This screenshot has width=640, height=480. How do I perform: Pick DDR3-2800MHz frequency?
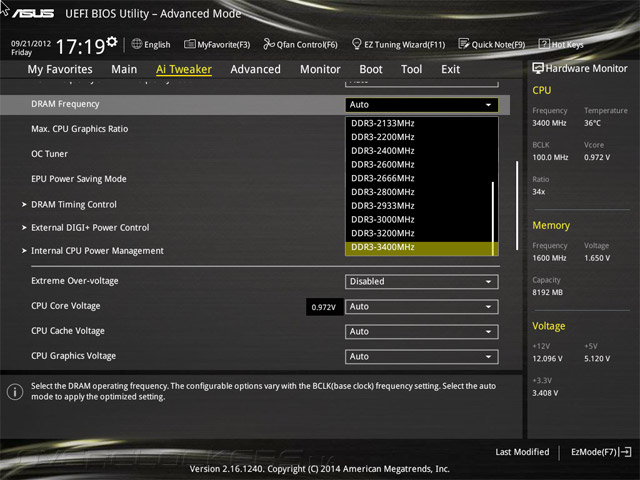[x=420, y=192]
